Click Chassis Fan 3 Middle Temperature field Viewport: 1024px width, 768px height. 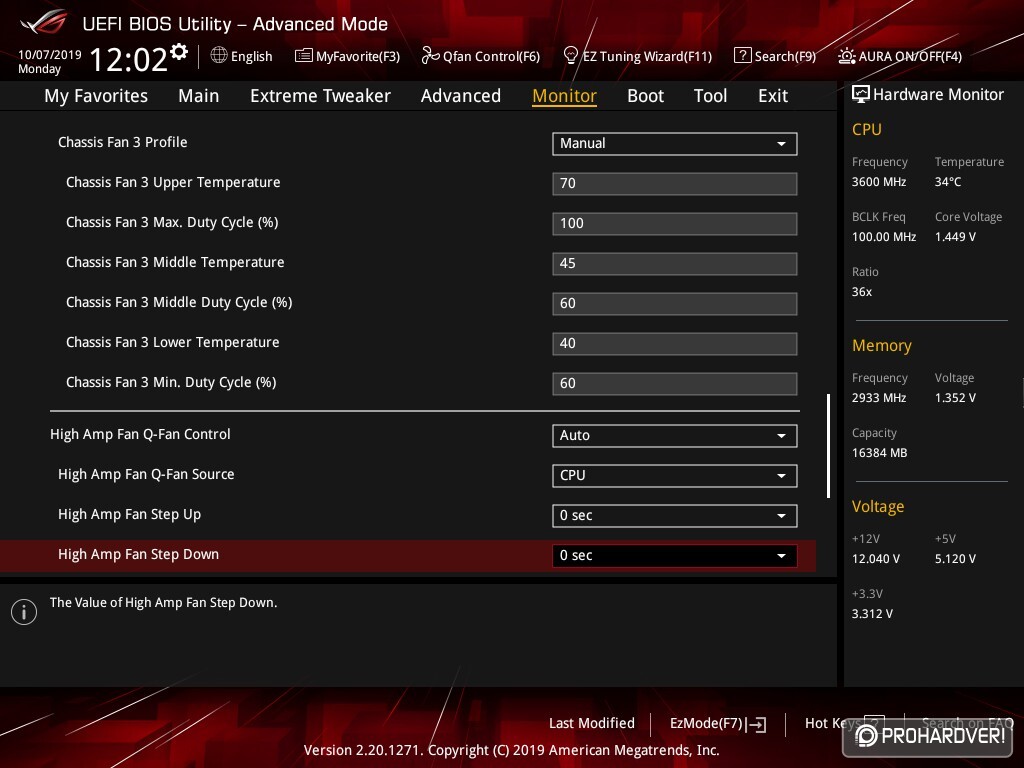(675, 264)
